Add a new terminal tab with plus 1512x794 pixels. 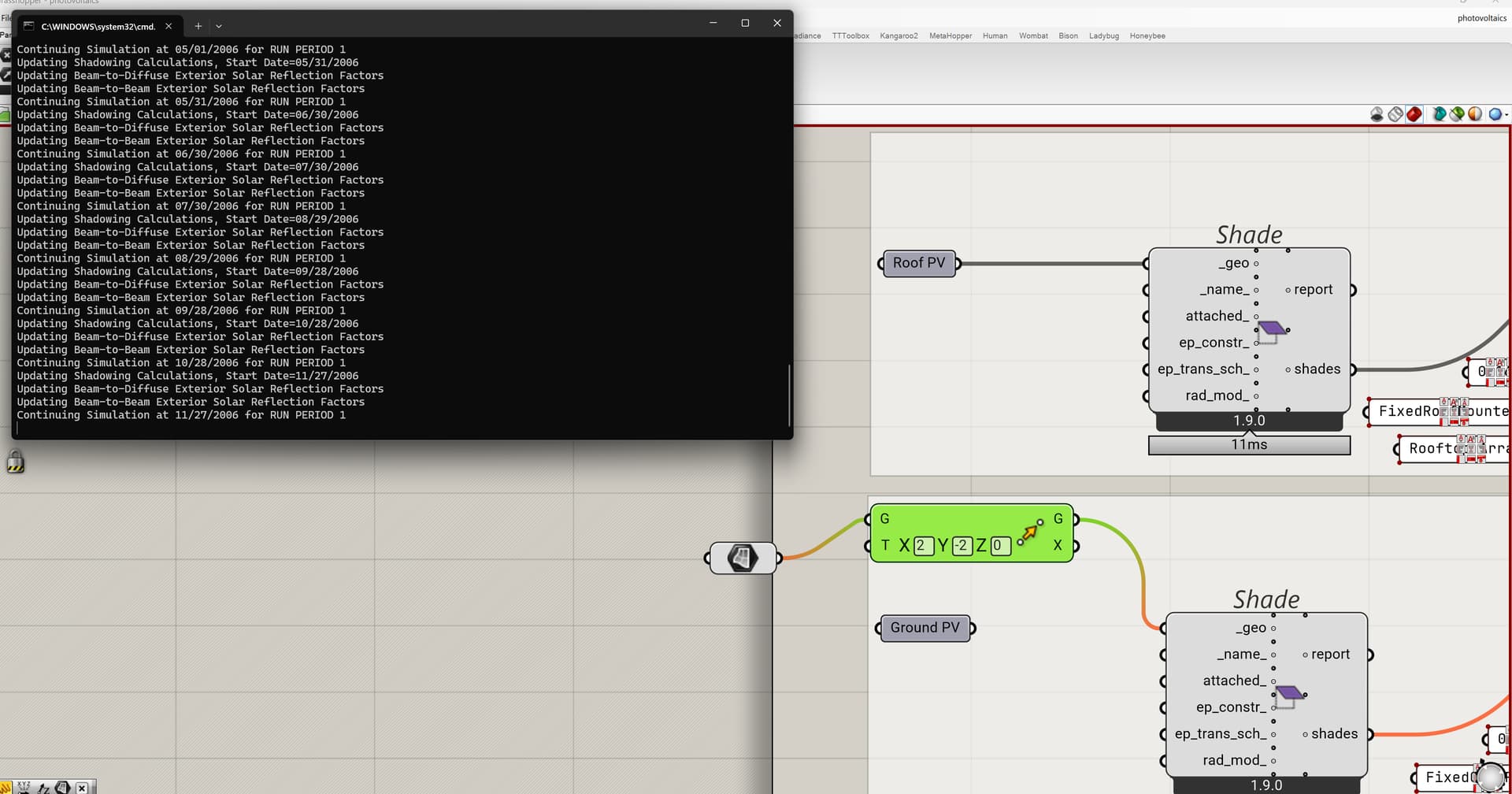click(198, 26)
